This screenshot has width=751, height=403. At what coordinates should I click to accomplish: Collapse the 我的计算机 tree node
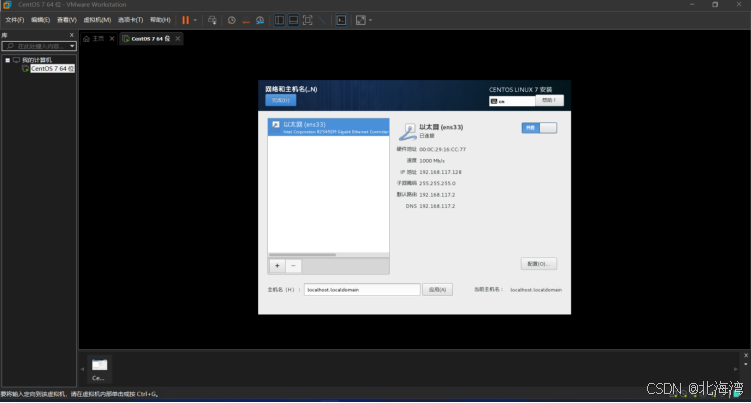8,60
